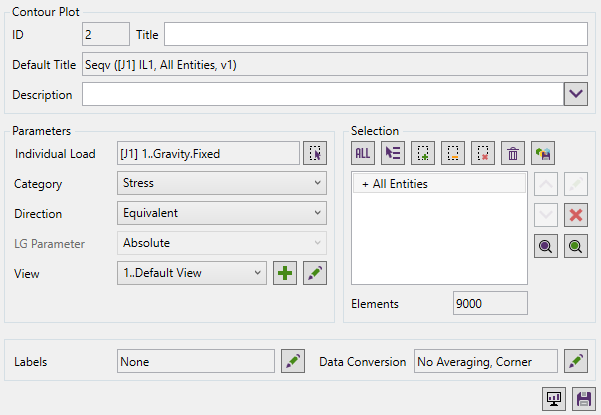Click the display plot monitor icon
Viewport: 601px width, 415px height.
pos(553,398)
